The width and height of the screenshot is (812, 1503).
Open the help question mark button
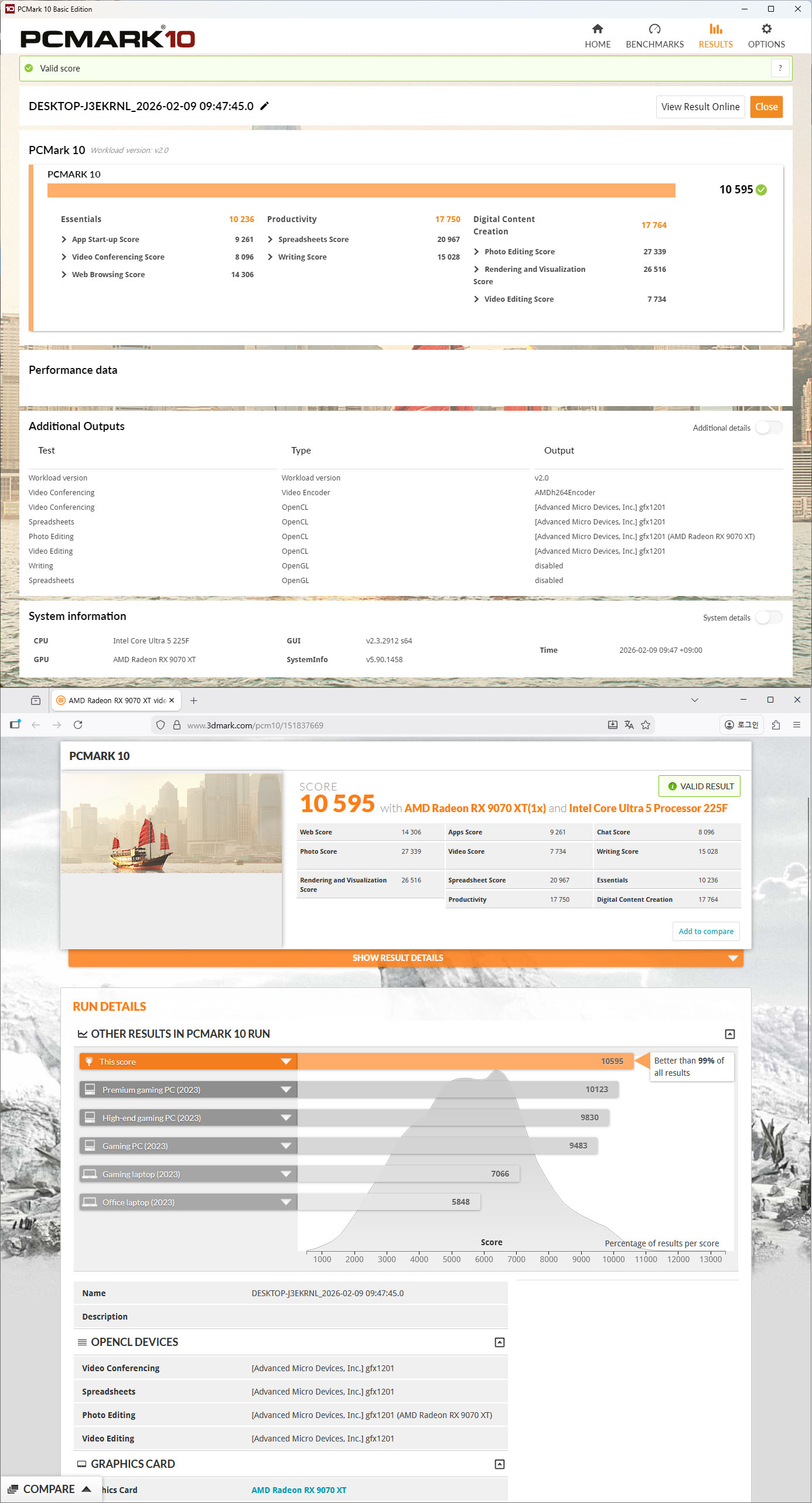[780, 69]
